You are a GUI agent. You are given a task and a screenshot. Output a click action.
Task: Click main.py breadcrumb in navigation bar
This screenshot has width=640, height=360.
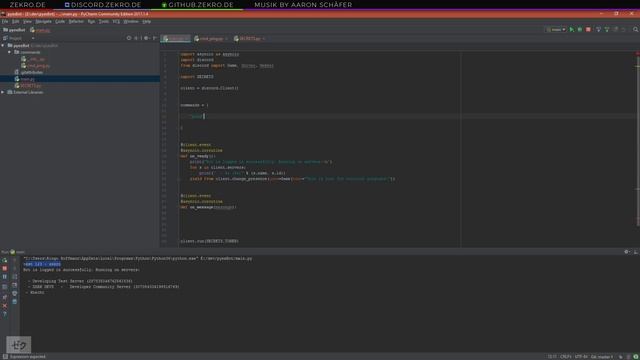point(40,30)
